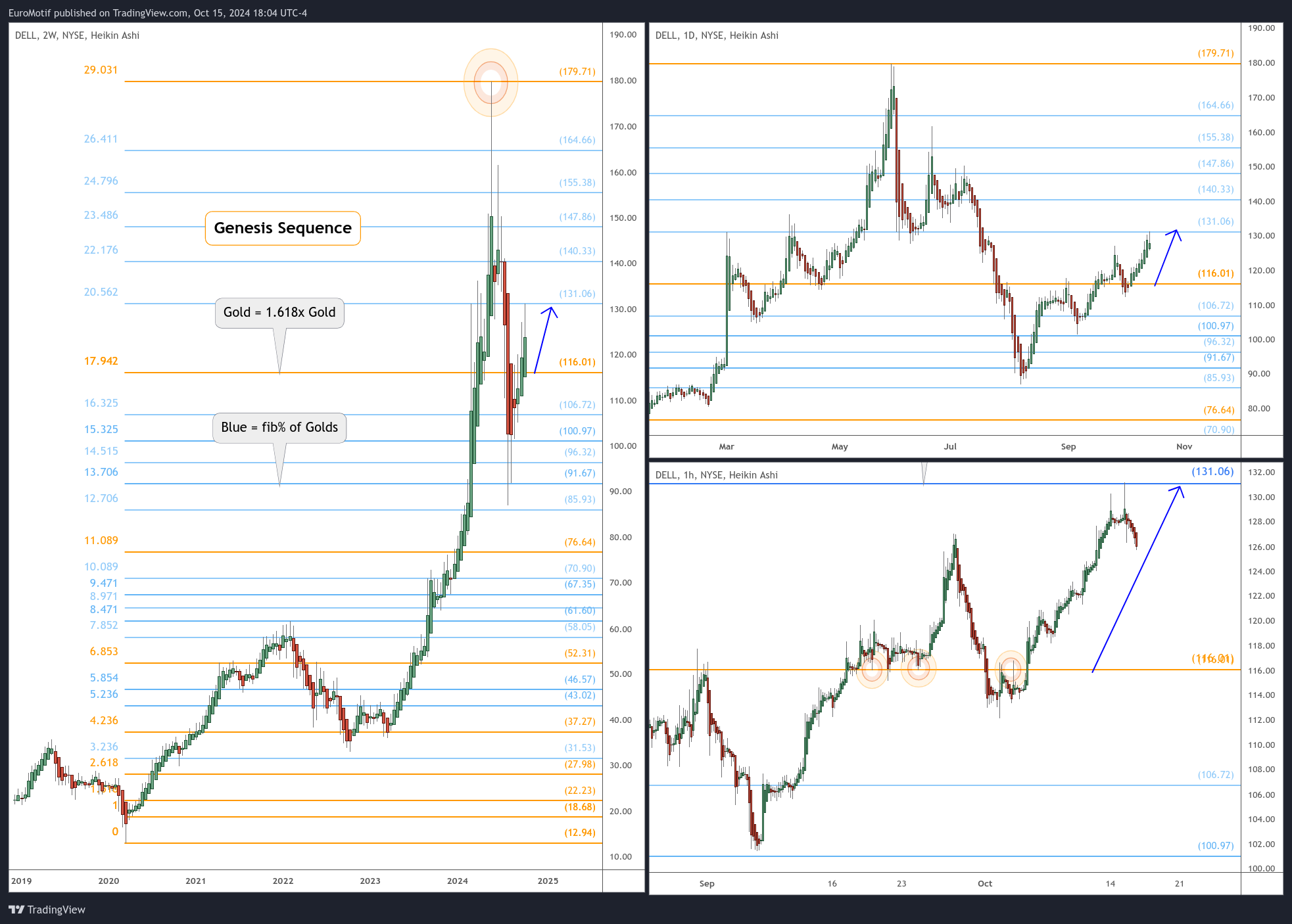Click the (100.97) price label in the 1h chart
Viewport: 1292px width, 924px height.
1216,846
